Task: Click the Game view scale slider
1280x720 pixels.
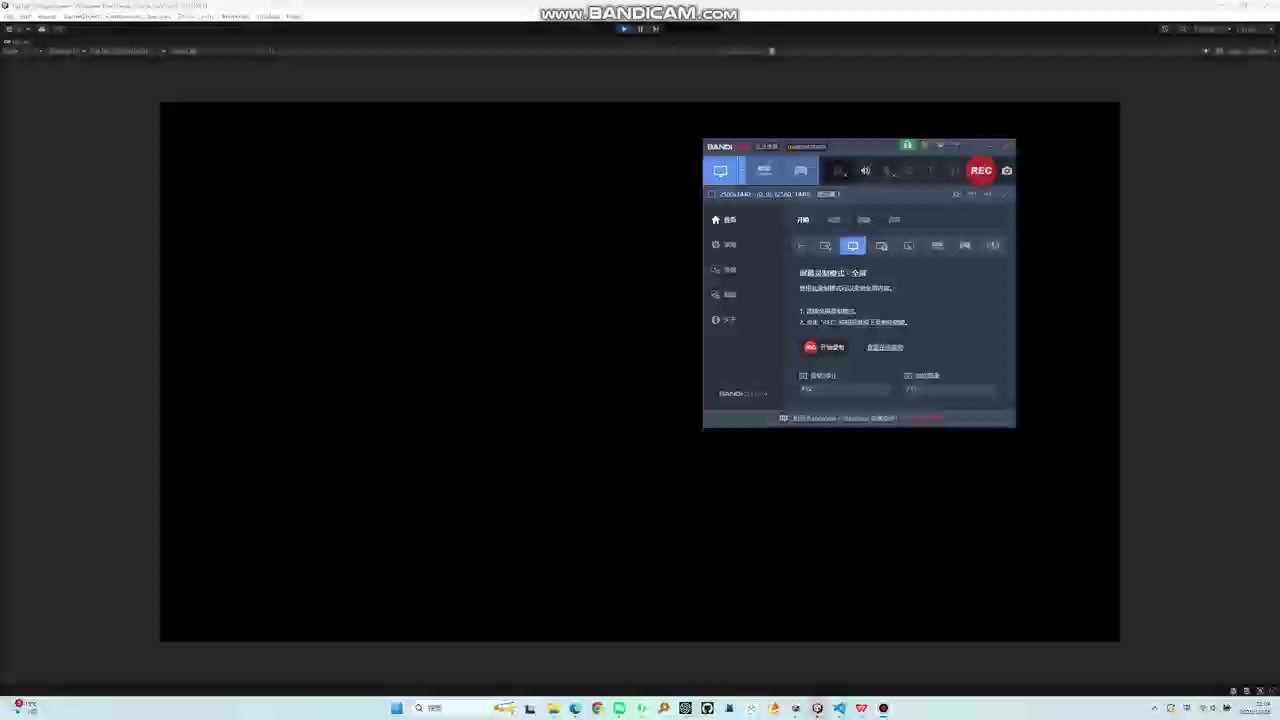Action: [771, 51]
